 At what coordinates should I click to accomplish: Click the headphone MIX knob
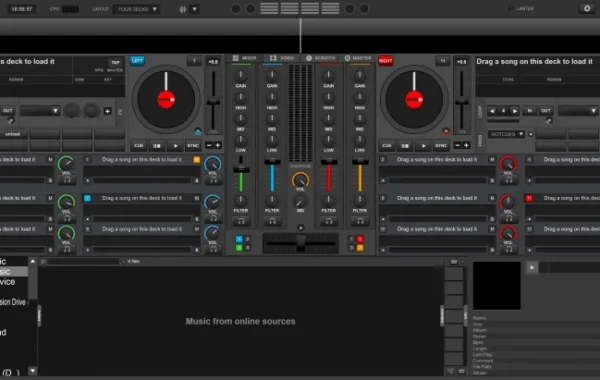[x=300, y=202]
